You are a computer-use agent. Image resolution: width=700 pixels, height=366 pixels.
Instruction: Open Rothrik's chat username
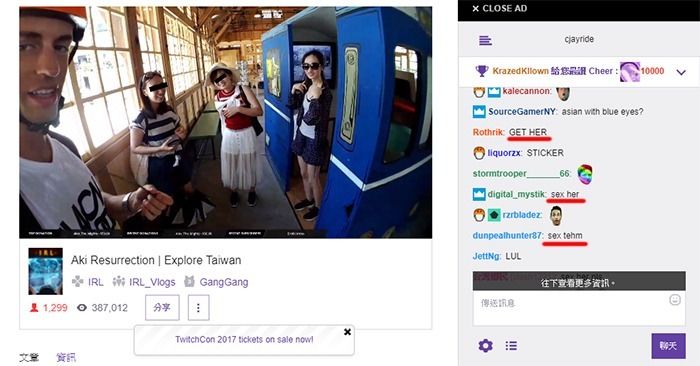488,132
